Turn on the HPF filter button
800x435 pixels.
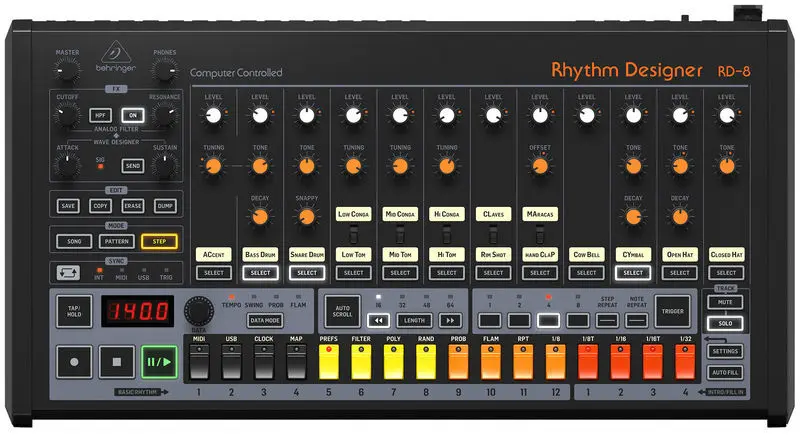point(101,115)
